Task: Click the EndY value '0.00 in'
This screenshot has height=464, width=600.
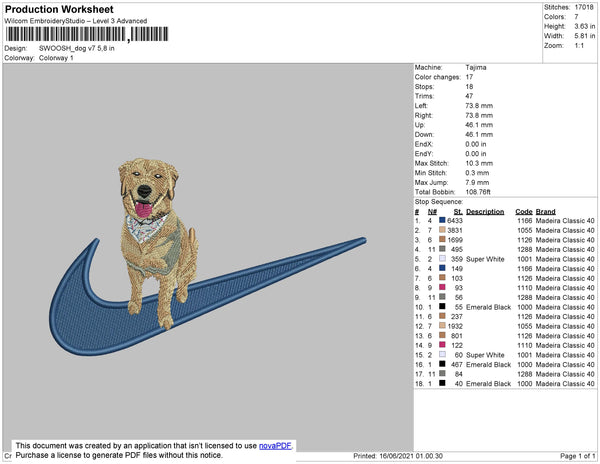Action: pyautogui.click(x=476, y=153)
